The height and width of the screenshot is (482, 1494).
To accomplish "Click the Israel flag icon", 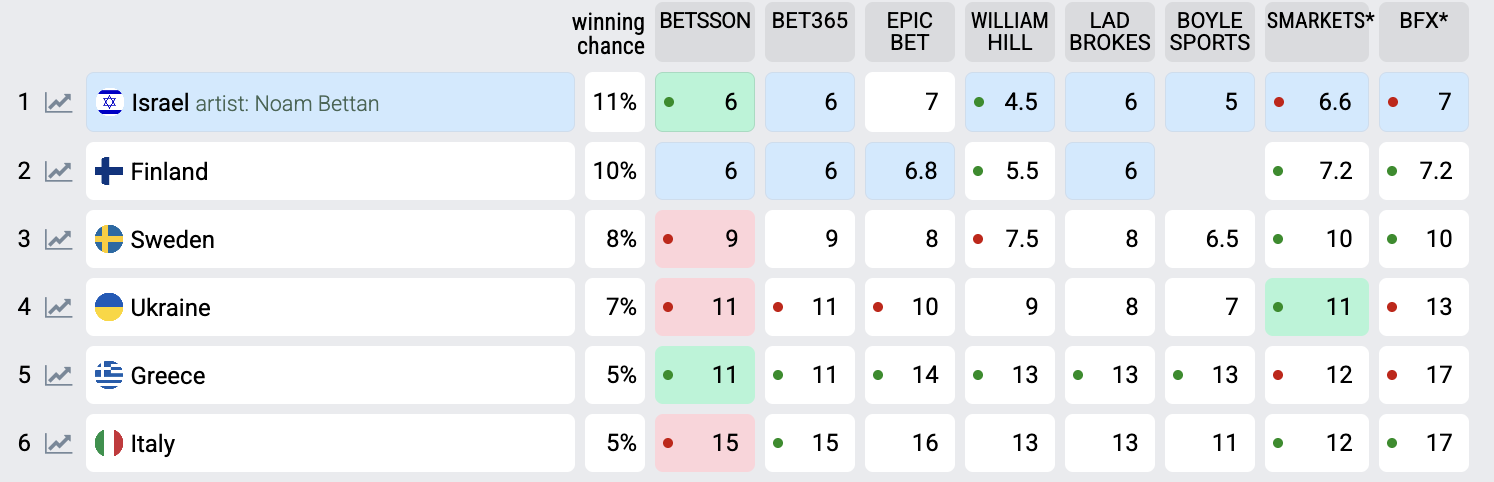I will point(109,103).
